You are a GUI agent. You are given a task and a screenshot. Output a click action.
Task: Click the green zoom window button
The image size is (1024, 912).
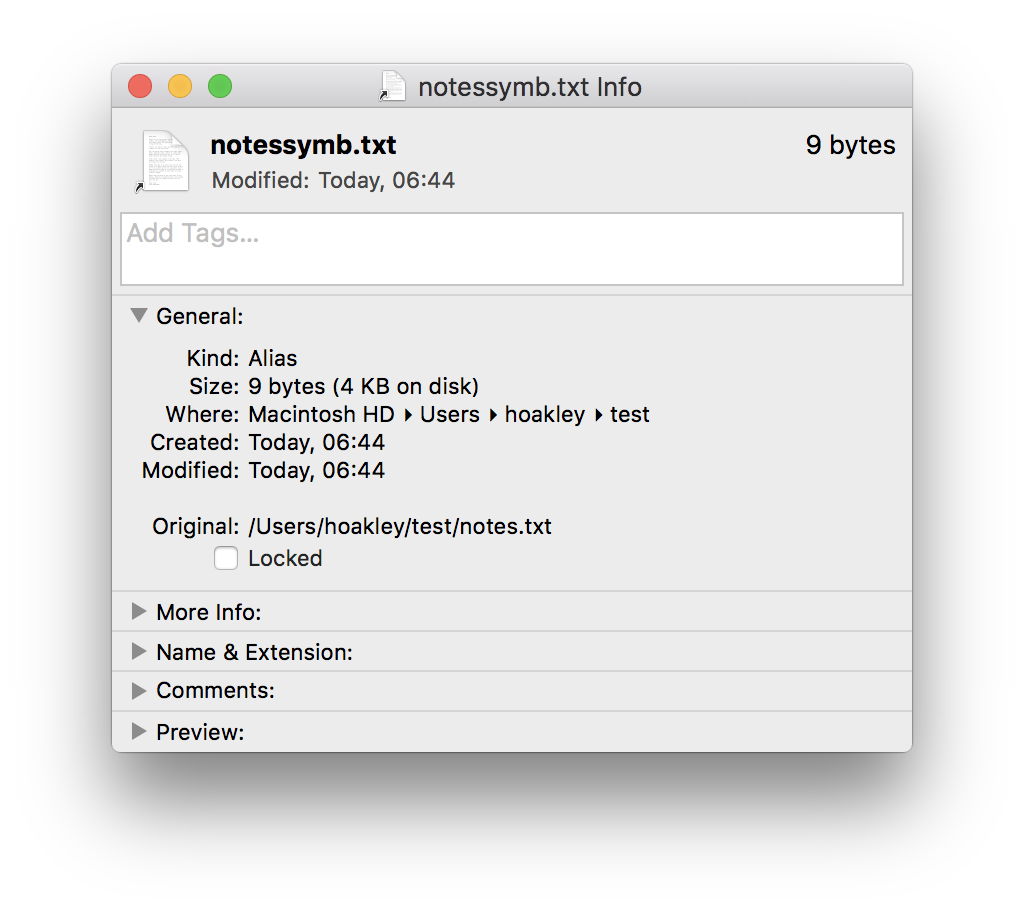(x=220, y=87)
